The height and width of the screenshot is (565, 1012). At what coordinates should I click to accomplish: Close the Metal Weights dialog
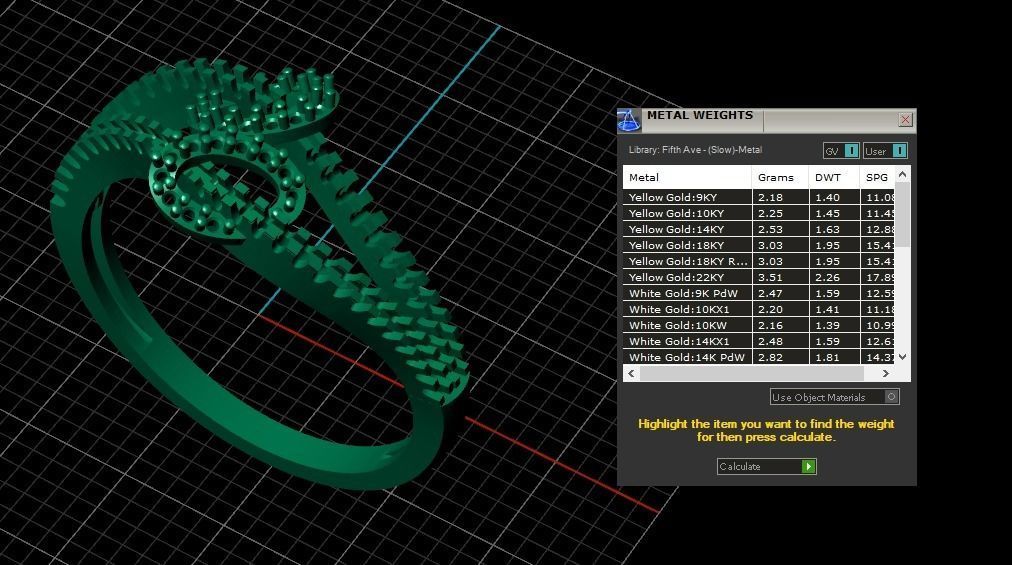[x=906, y=119]
